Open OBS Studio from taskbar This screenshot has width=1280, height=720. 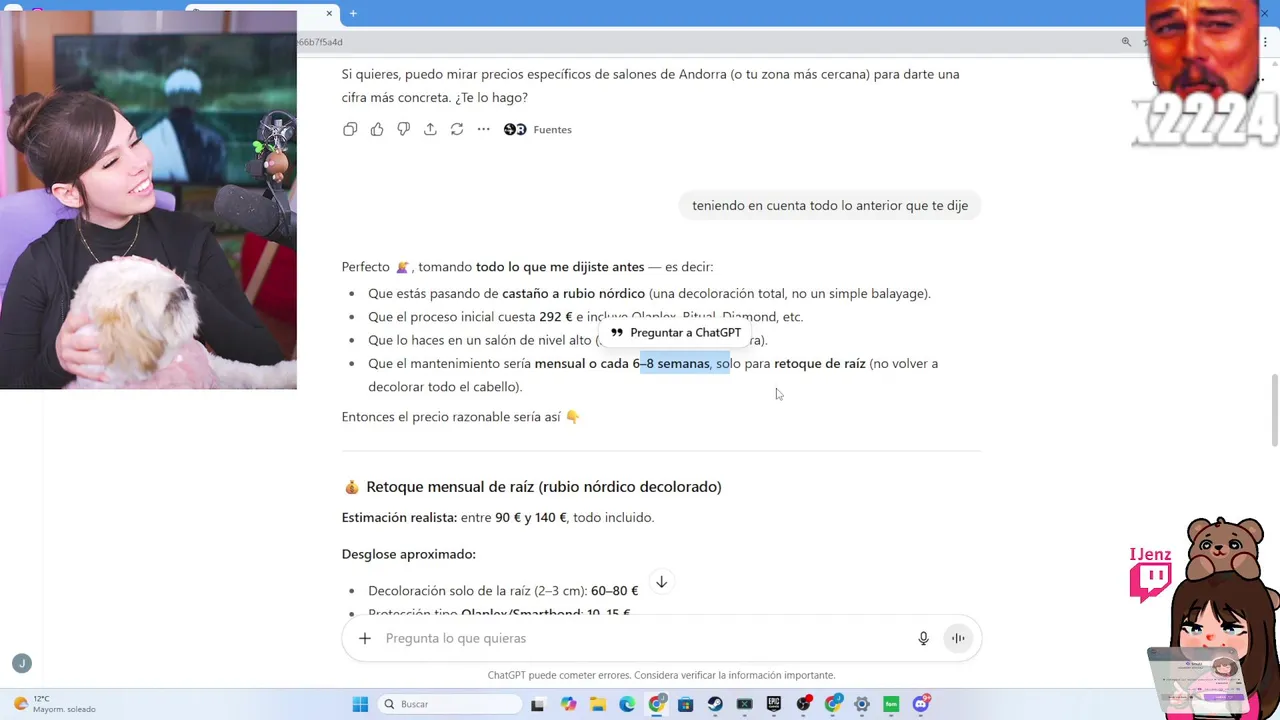[x=803, y=704]
